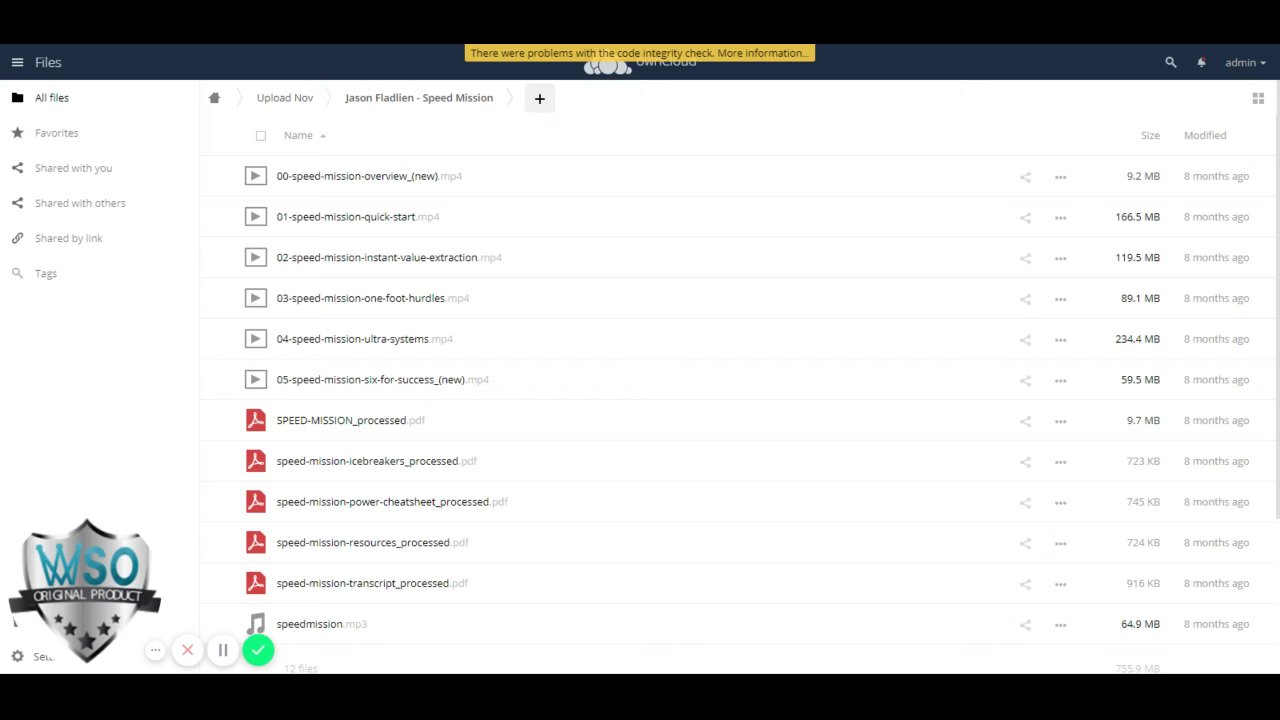Share speed-mission-resources_processed pdf

[1025, 544]
